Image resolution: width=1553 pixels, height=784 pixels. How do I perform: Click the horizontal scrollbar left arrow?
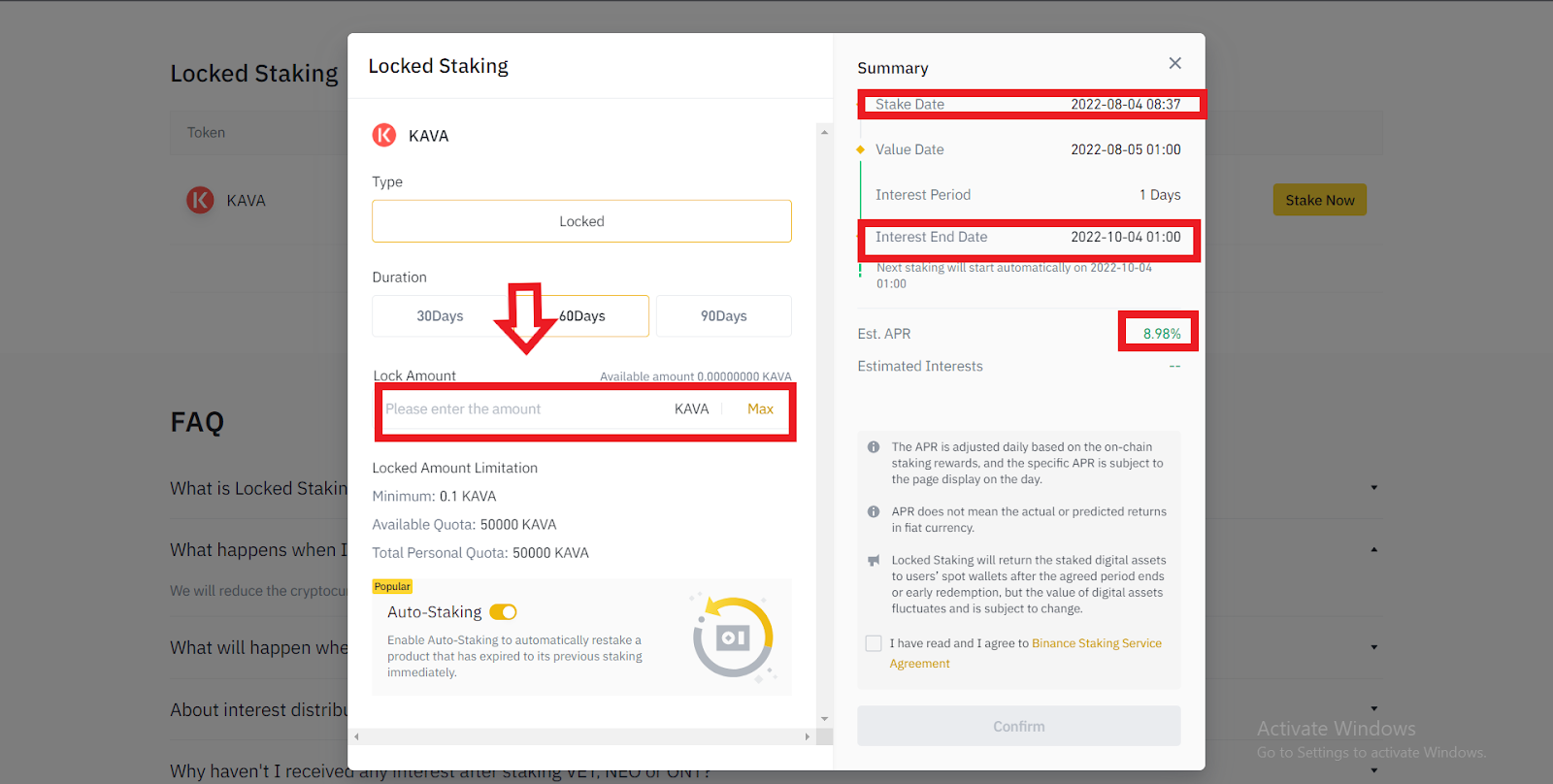(356, 736)
